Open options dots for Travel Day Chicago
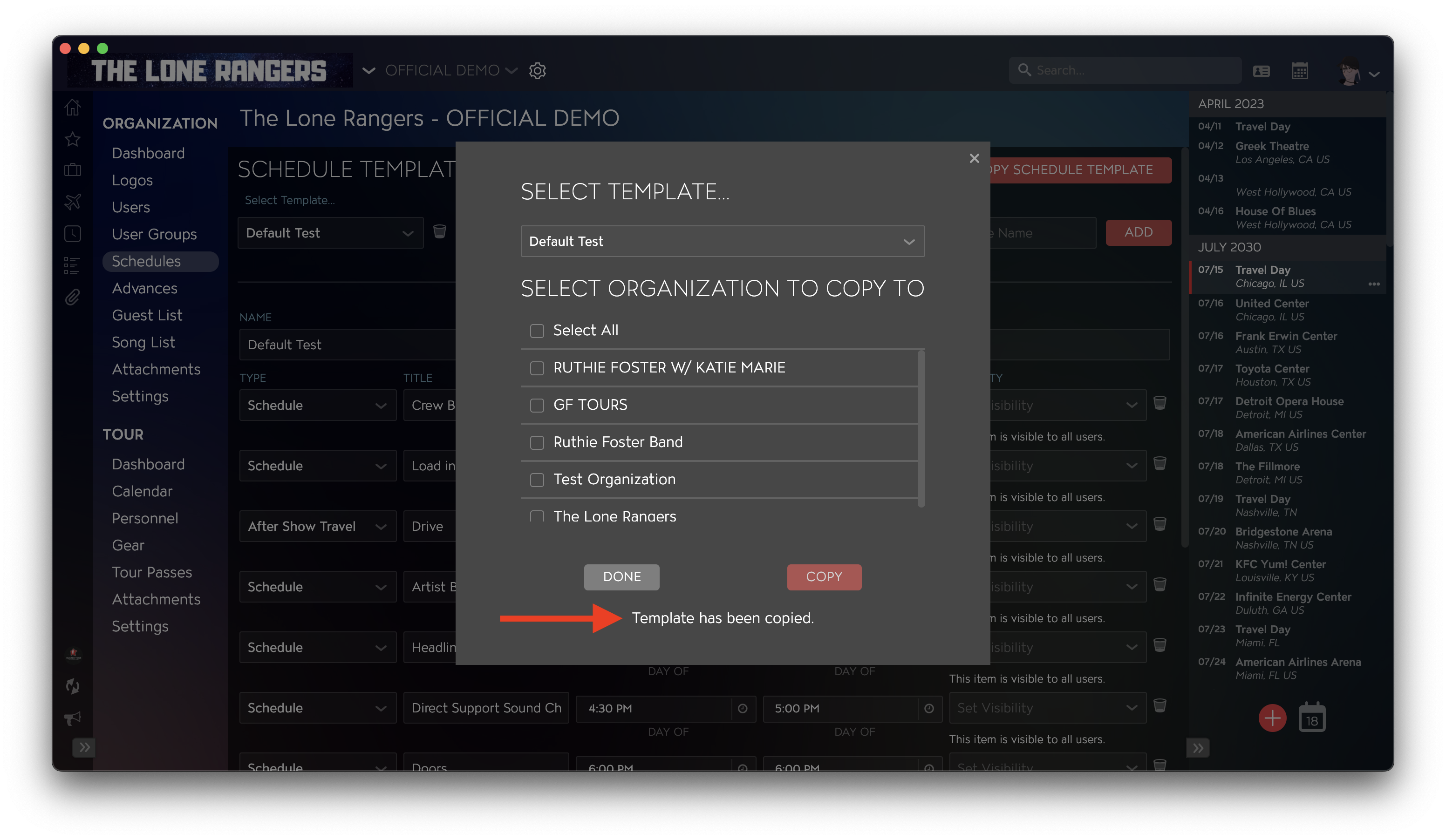 pos(1374,284)
